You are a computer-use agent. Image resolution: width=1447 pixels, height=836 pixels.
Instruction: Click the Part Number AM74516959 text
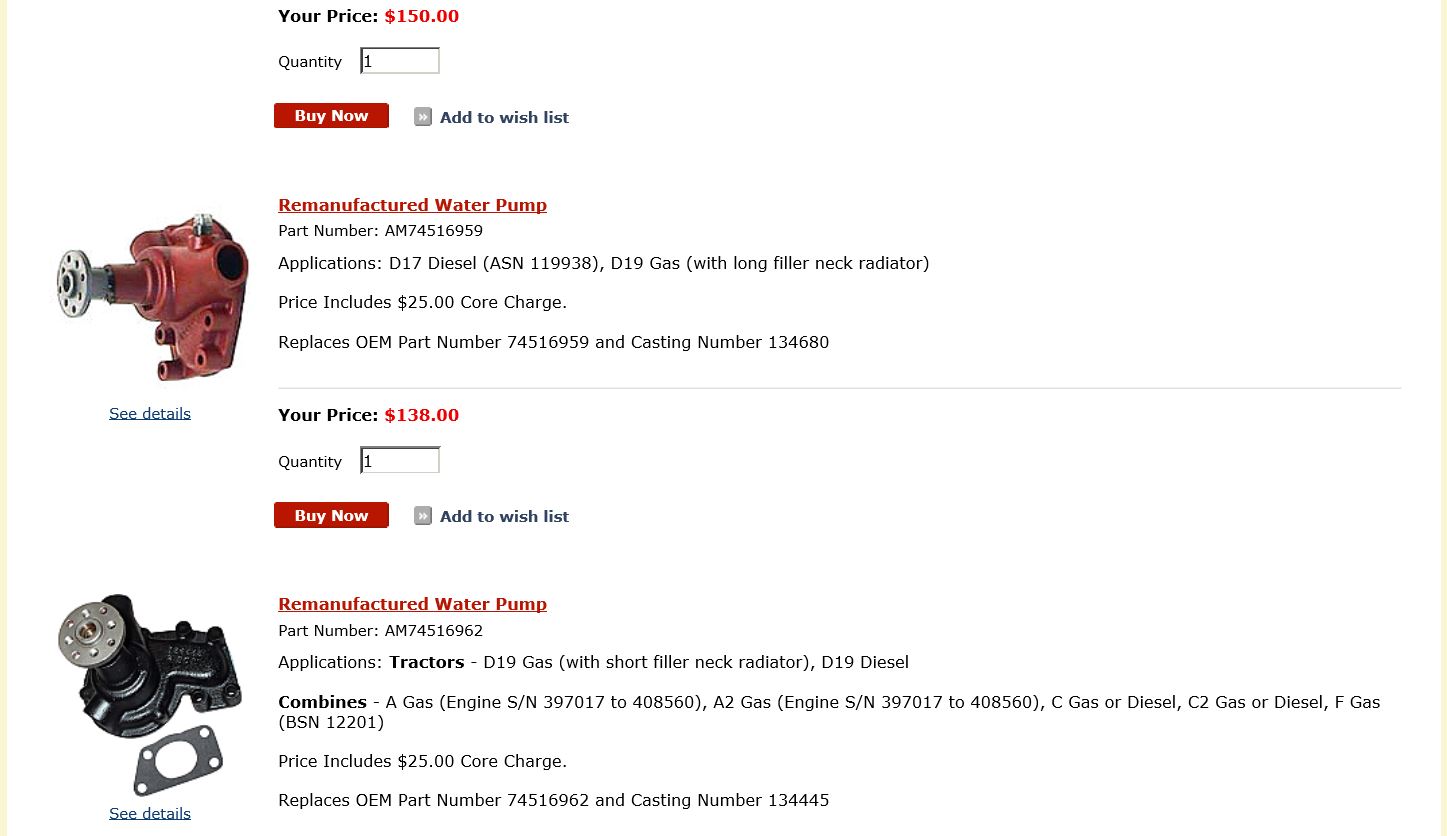point(380,231)
